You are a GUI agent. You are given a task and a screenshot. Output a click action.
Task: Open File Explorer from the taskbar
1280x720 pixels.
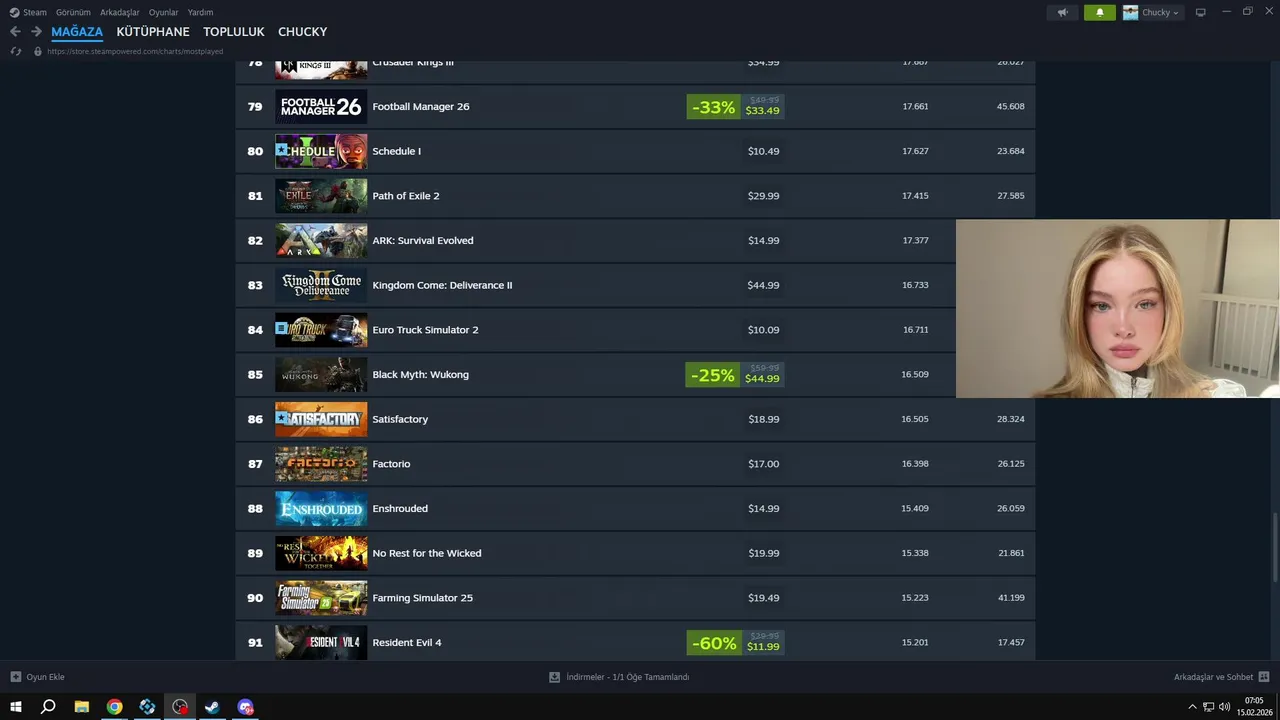pyautogui.click(x=82, y=707)
